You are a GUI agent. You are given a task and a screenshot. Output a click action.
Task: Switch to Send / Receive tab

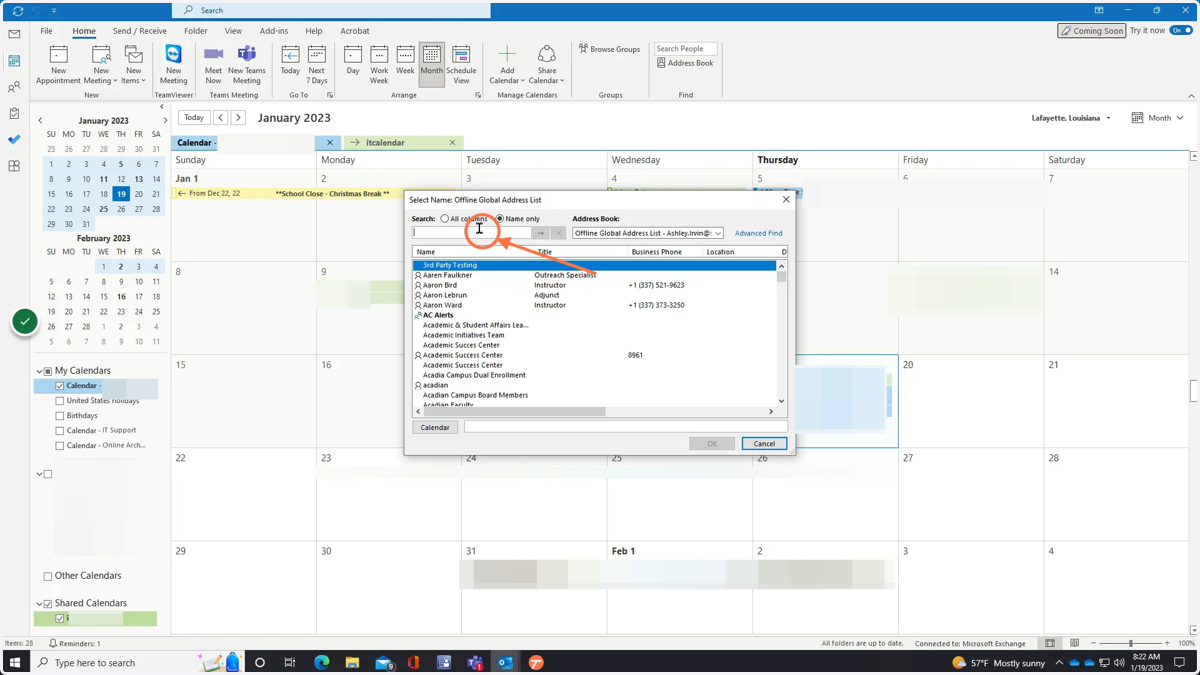click(140, 31)
